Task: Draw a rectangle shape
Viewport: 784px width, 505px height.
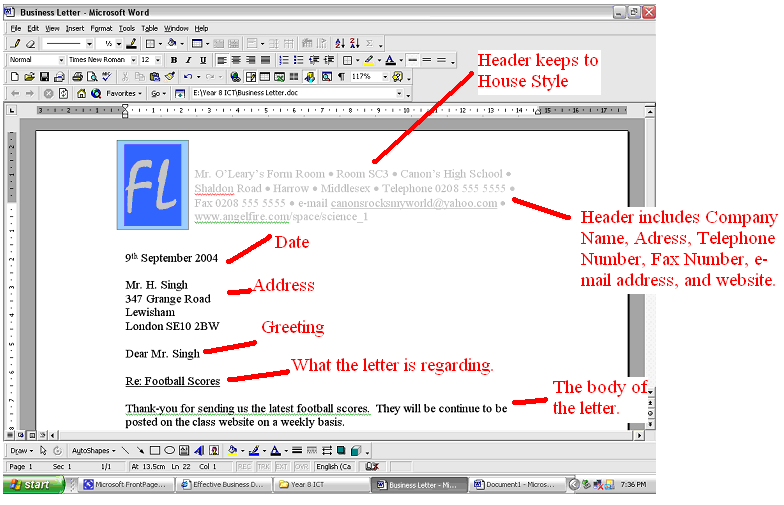Action: point(155,450)
